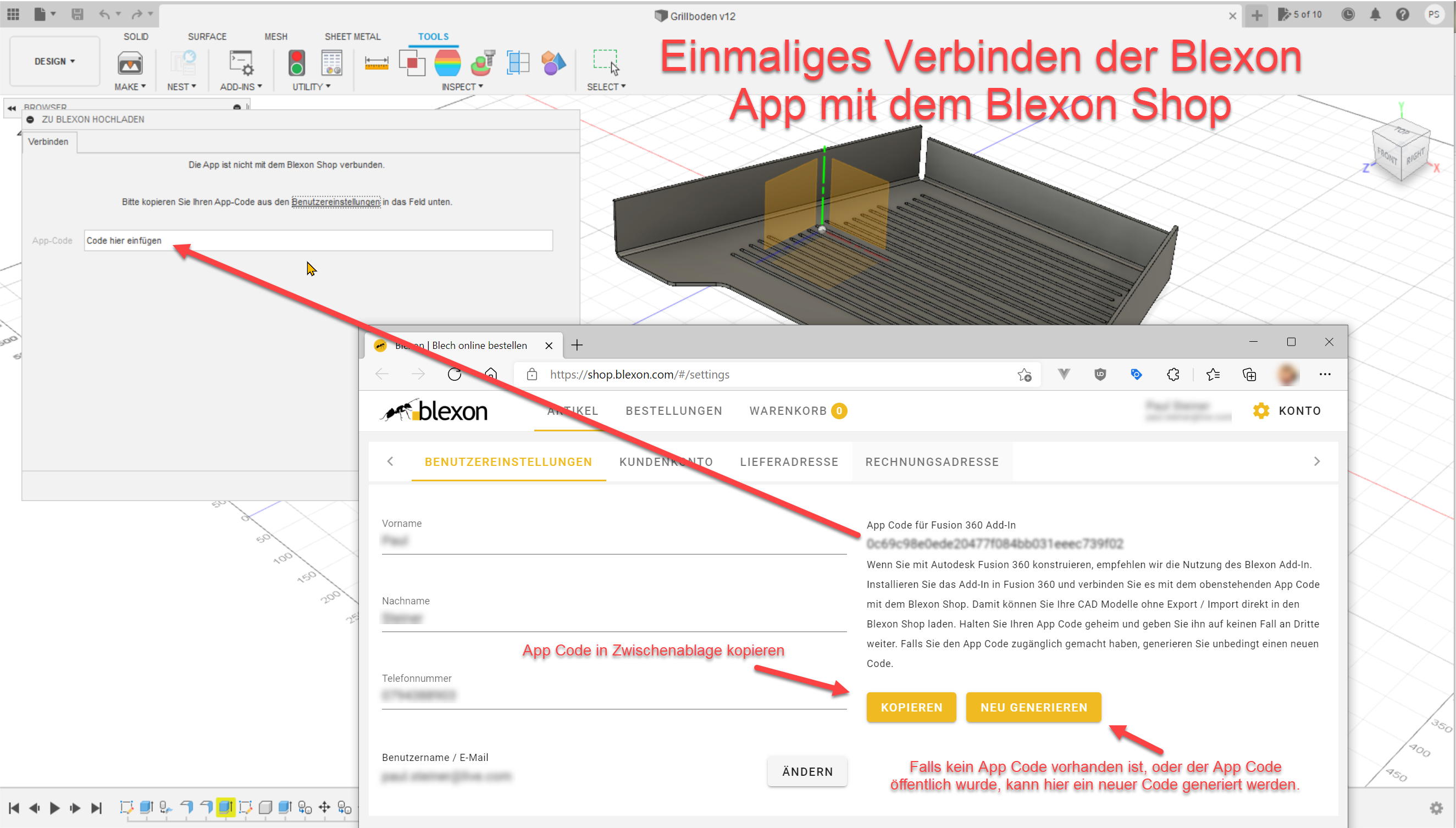Play the design timeline

[x=54, y=808]
